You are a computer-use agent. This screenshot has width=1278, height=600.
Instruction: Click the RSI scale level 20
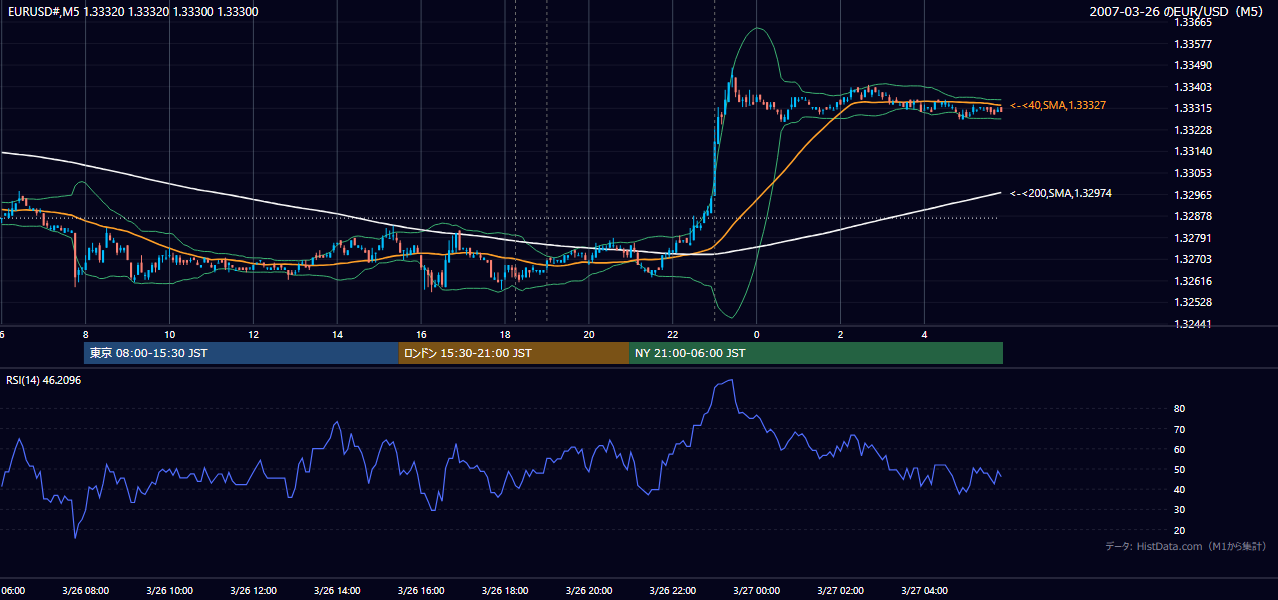click(1179, 530)
